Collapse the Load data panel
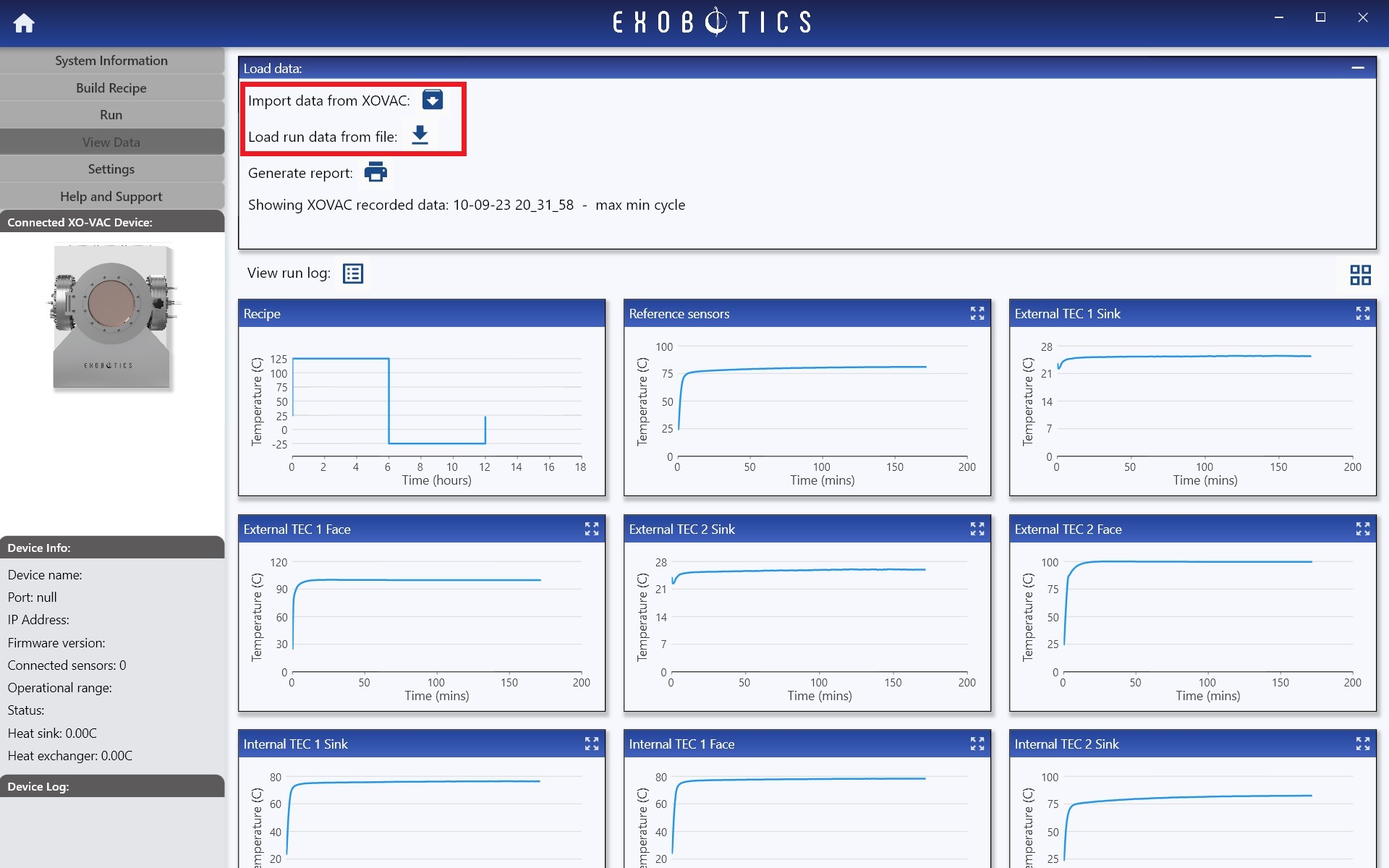 pyautogui.click(x=1358, y=68)
